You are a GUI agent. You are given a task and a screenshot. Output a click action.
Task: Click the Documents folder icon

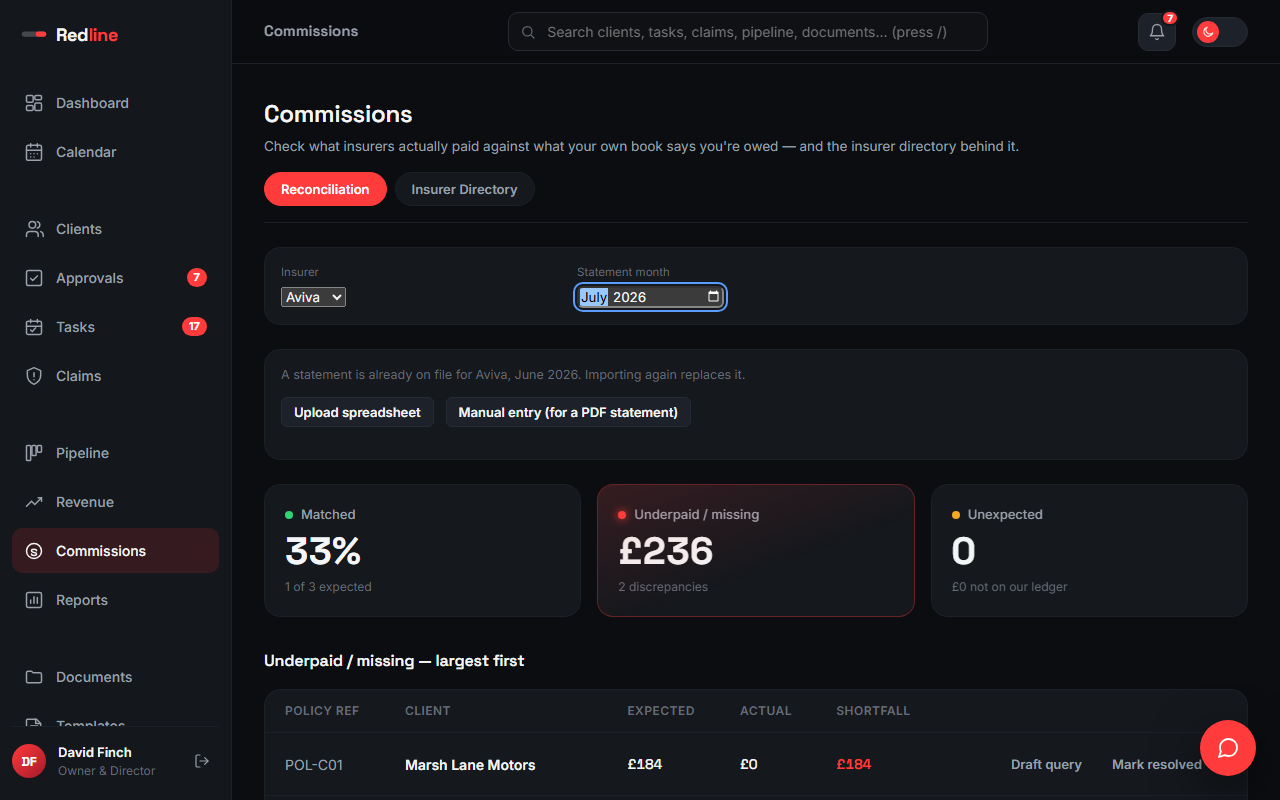point(34,677)
